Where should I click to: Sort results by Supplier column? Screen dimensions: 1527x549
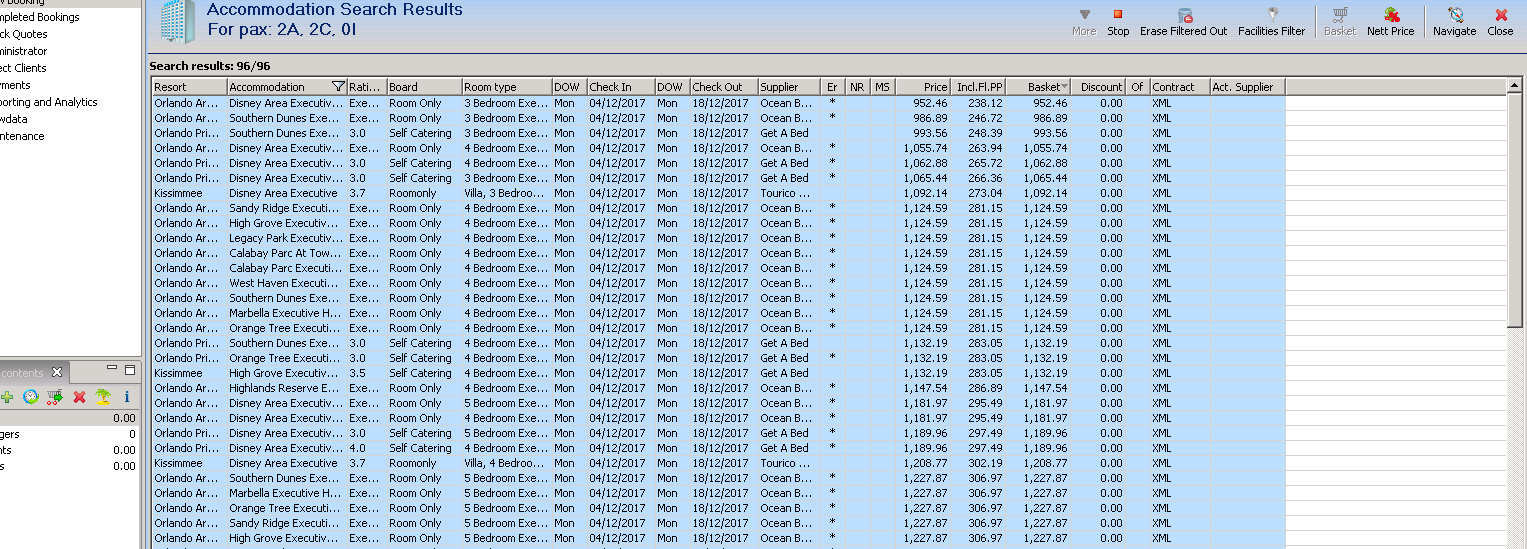790,87
